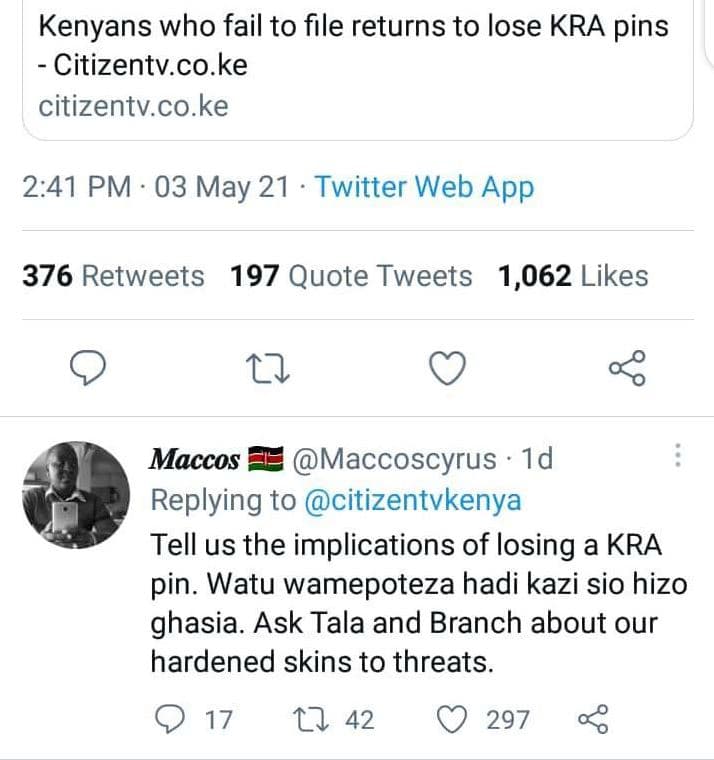Click the tweet timestamp 2:41 PM

point(76,187)
